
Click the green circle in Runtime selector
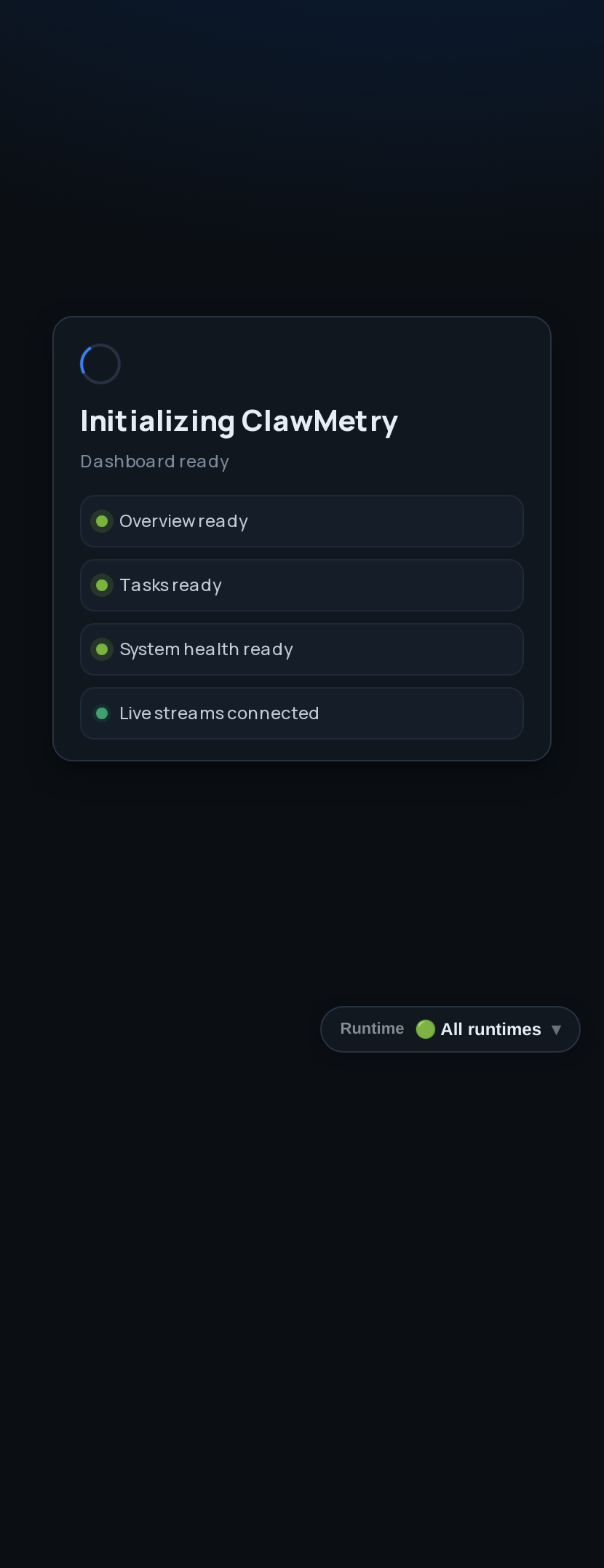pyautogui.click(x=425, y=1029)
